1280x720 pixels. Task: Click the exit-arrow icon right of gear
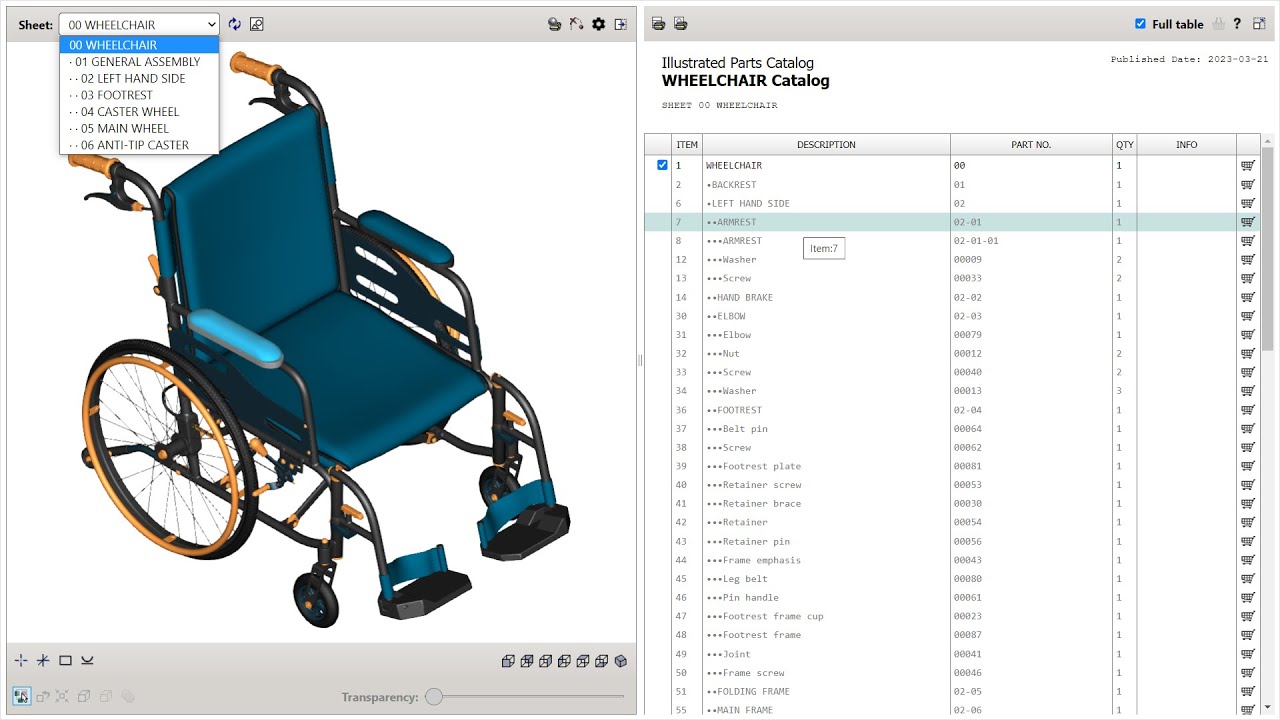(x=620, y=24)
